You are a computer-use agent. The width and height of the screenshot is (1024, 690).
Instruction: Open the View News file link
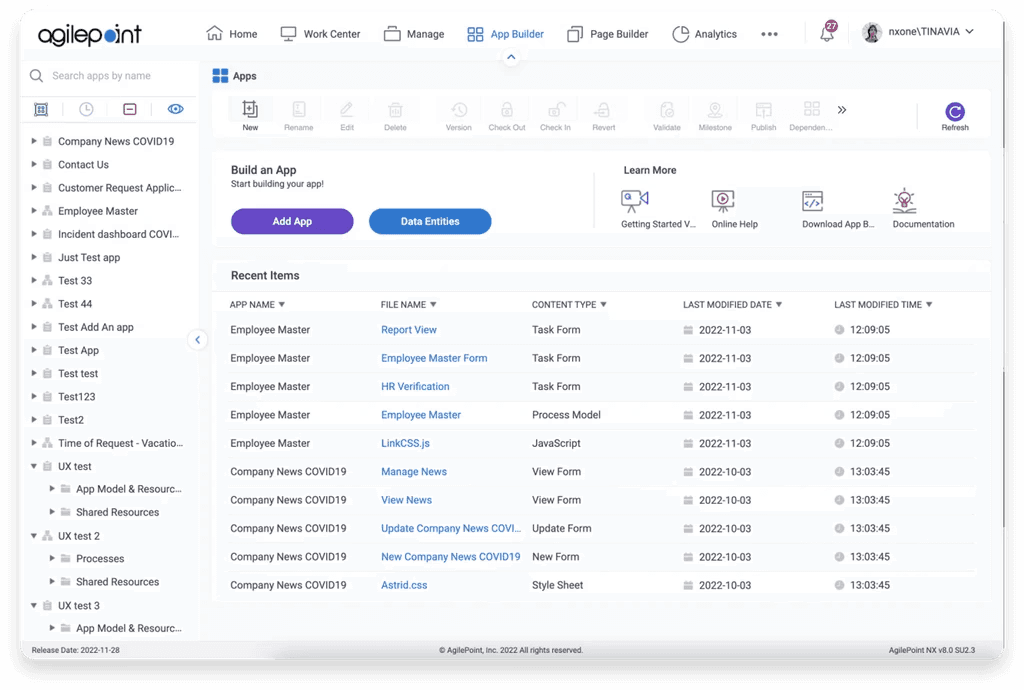(x=406, y=500)
